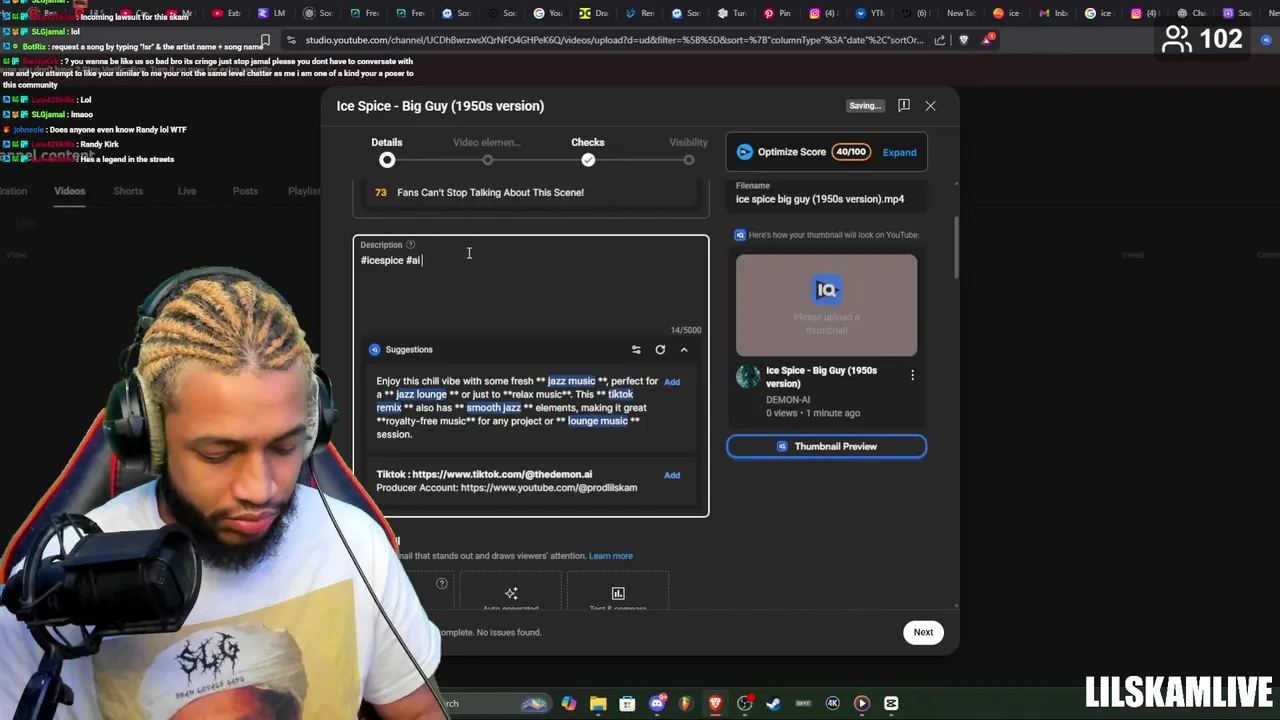
Task: Click the Thumbnail Preview button
Action: [x=826, y=446]
